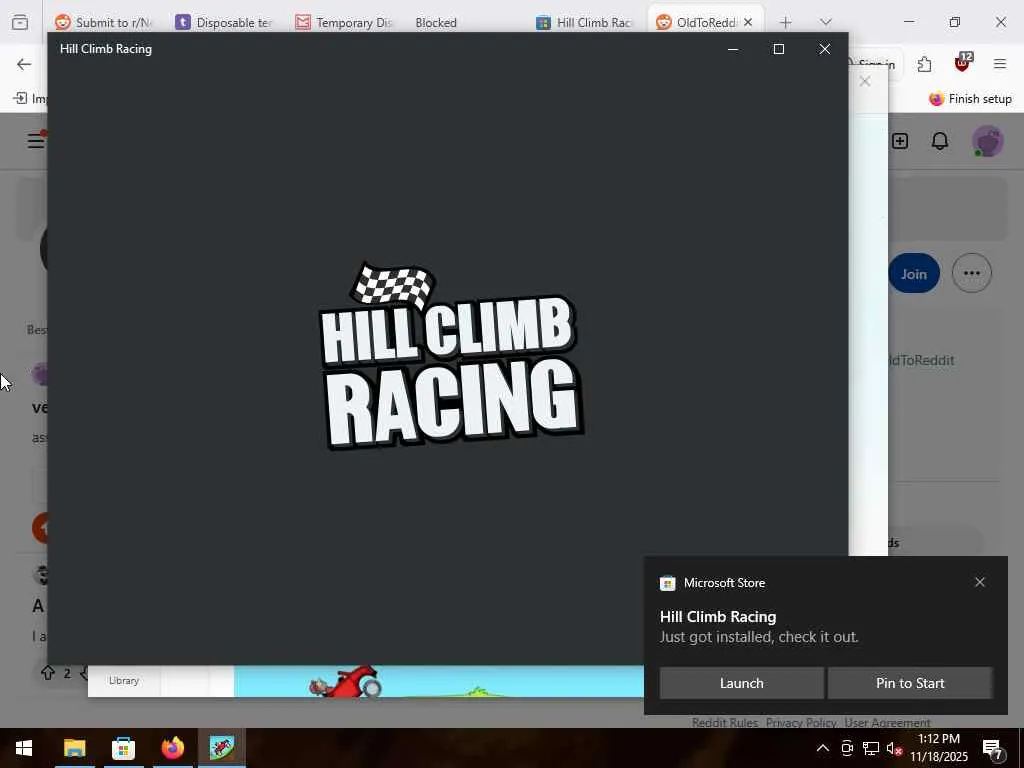
Task: Maximize the Hill Climb Racing window
Action: pos(778,49)
